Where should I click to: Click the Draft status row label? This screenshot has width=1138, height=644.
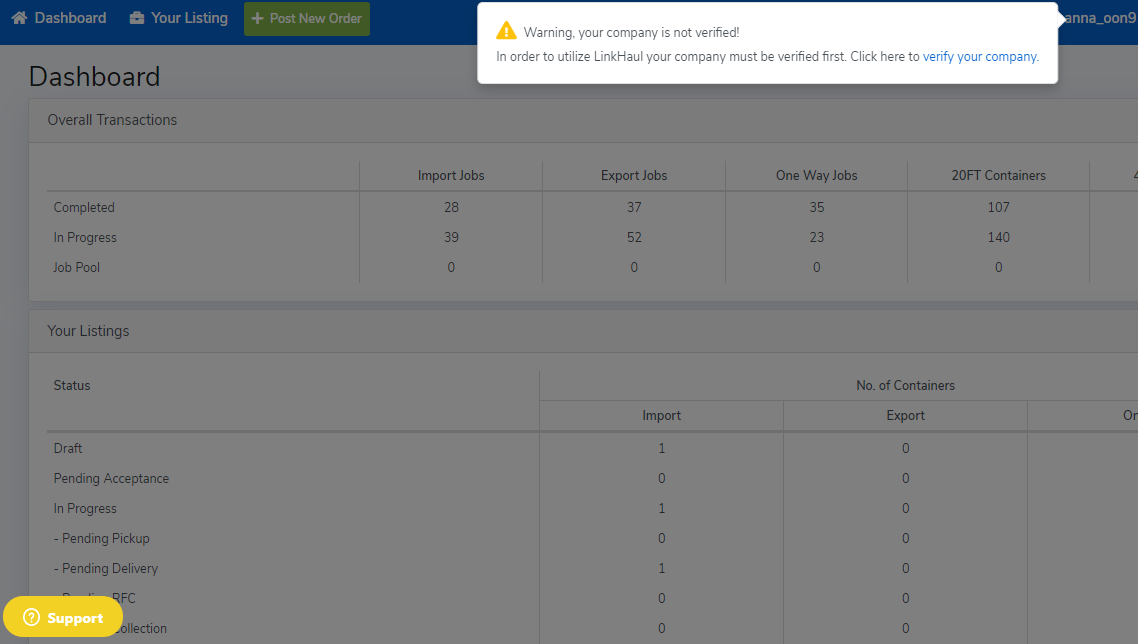pyautogui.click(x=68, y=449)
